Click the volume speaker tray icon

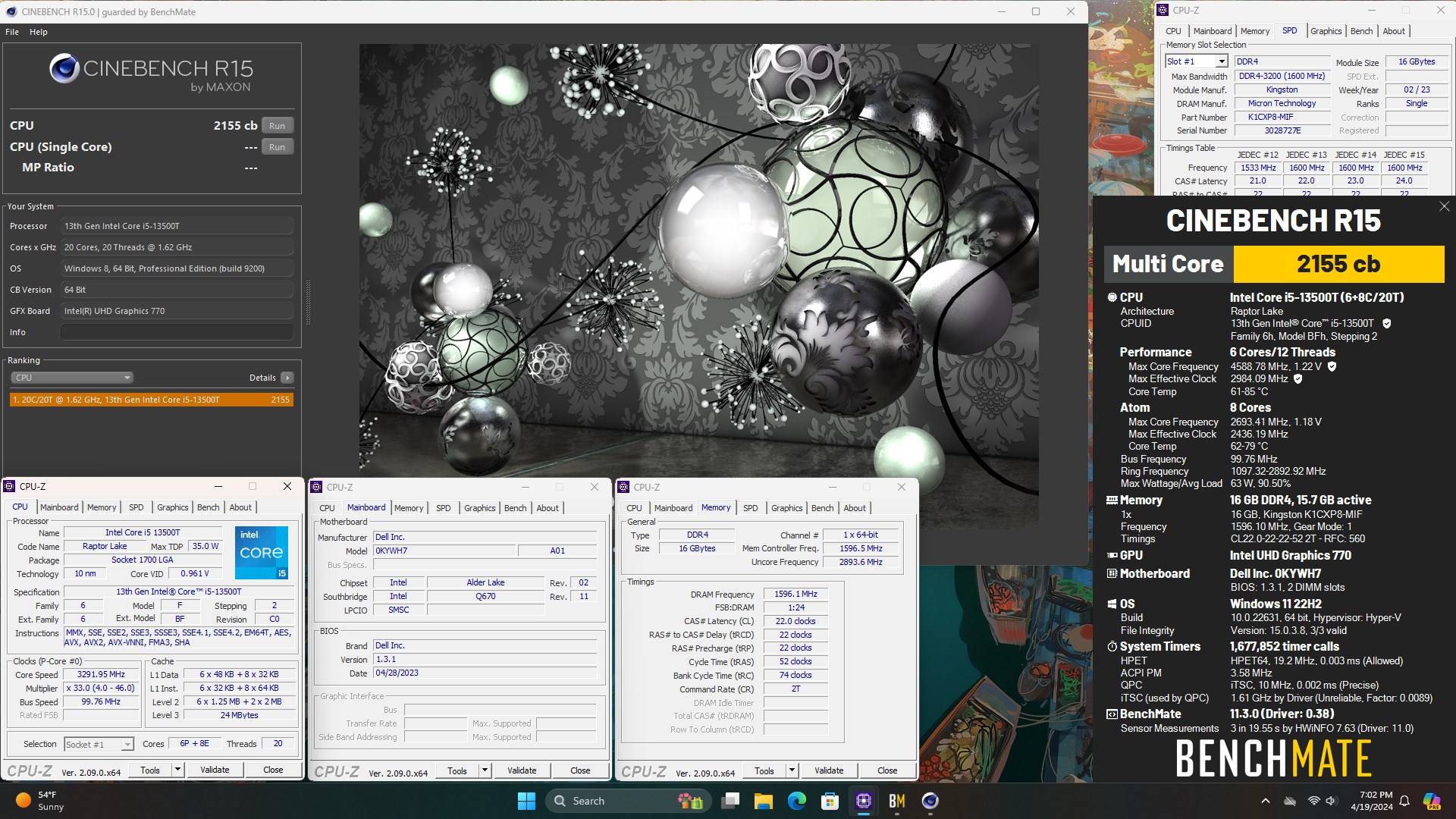[1332, 801]
